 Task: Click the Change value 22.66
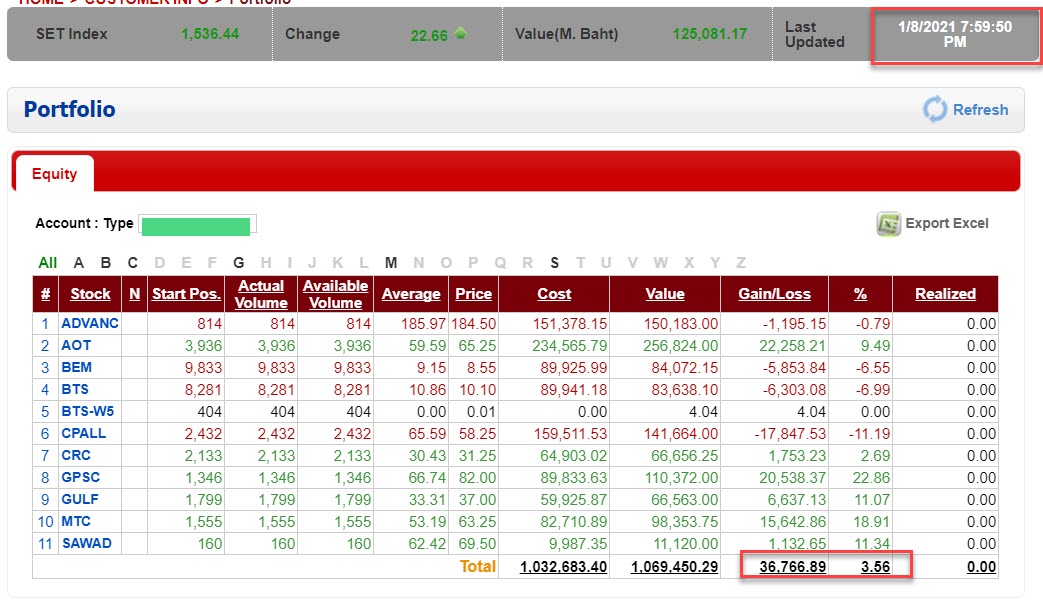pos(429,35)
